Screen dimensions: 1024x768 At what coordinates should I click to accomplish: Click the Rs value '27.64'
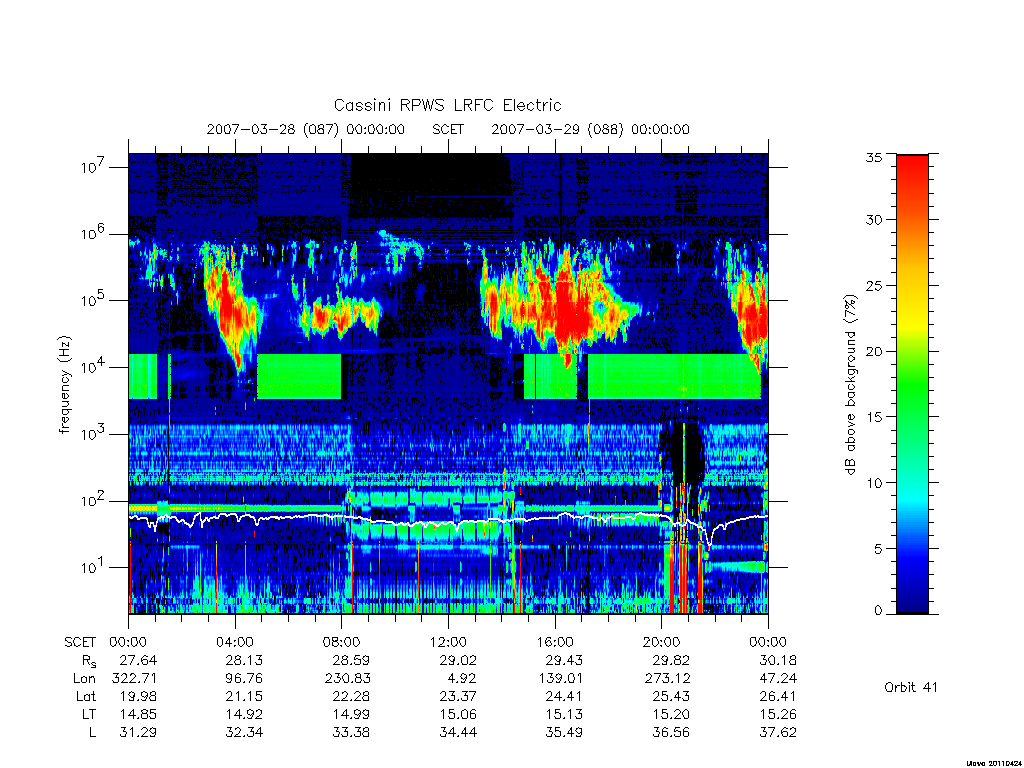tap(138, 660)
